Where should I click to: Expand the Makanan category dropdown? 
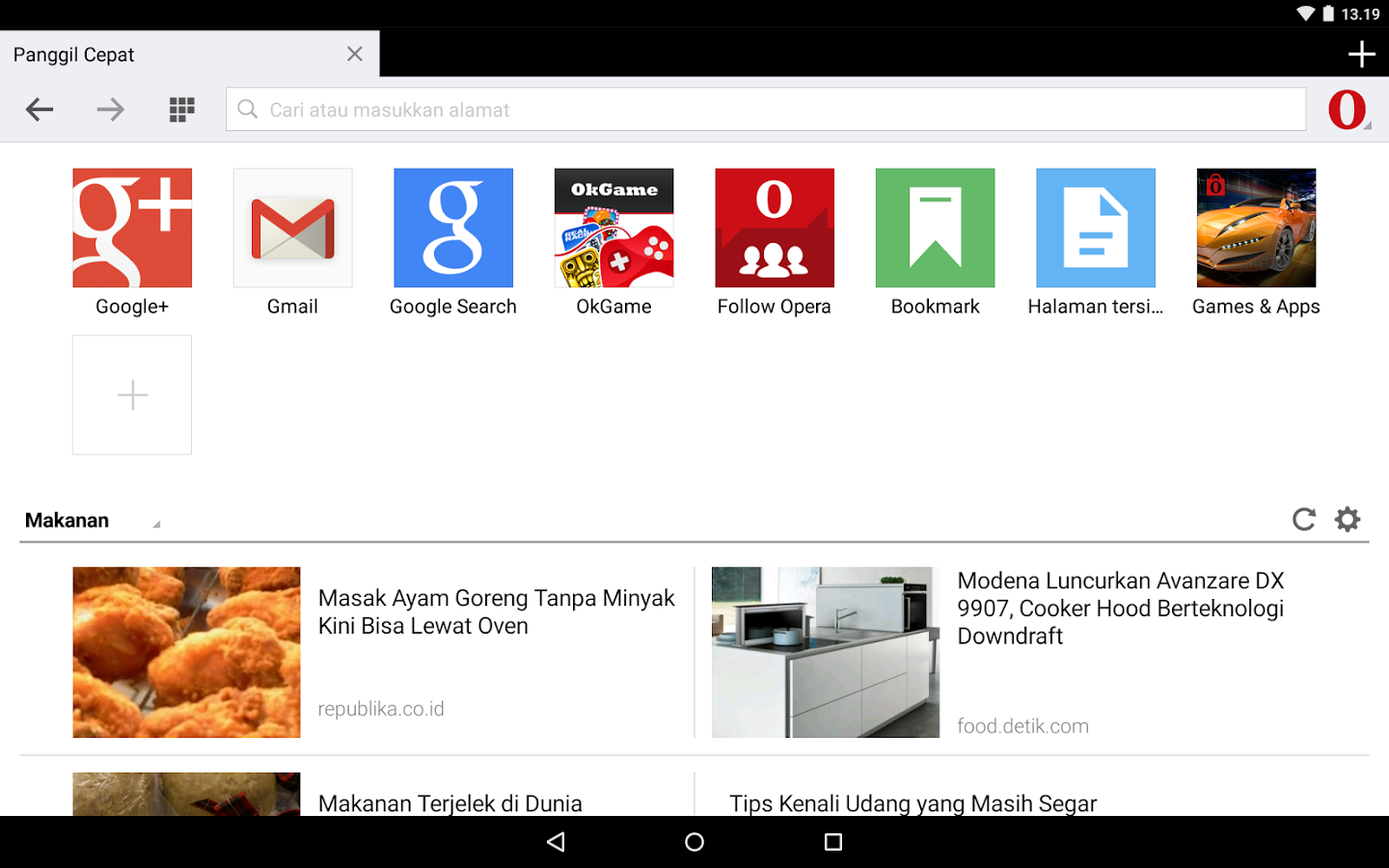(93, 521)
